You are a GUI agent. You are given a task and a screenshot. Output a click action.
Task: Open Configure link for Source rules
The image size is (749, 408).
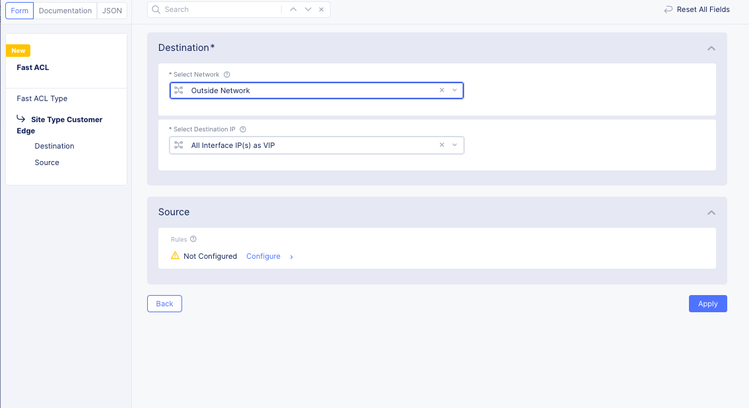pos(263,257)
